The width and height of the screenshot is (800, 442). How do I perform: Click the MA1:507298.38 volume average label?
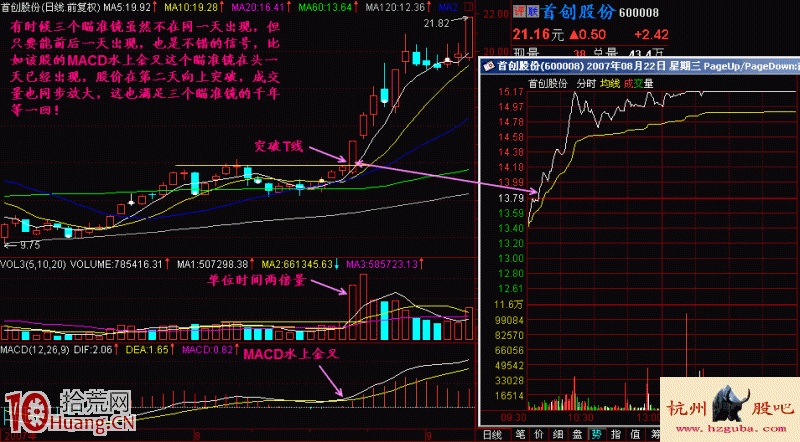(213, 264)
